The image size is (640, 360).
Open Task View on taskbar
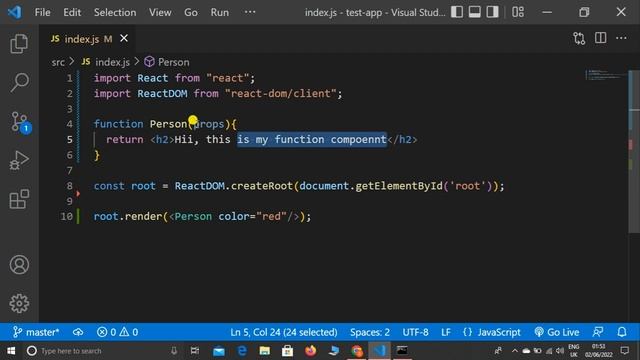tap(195, 351)
